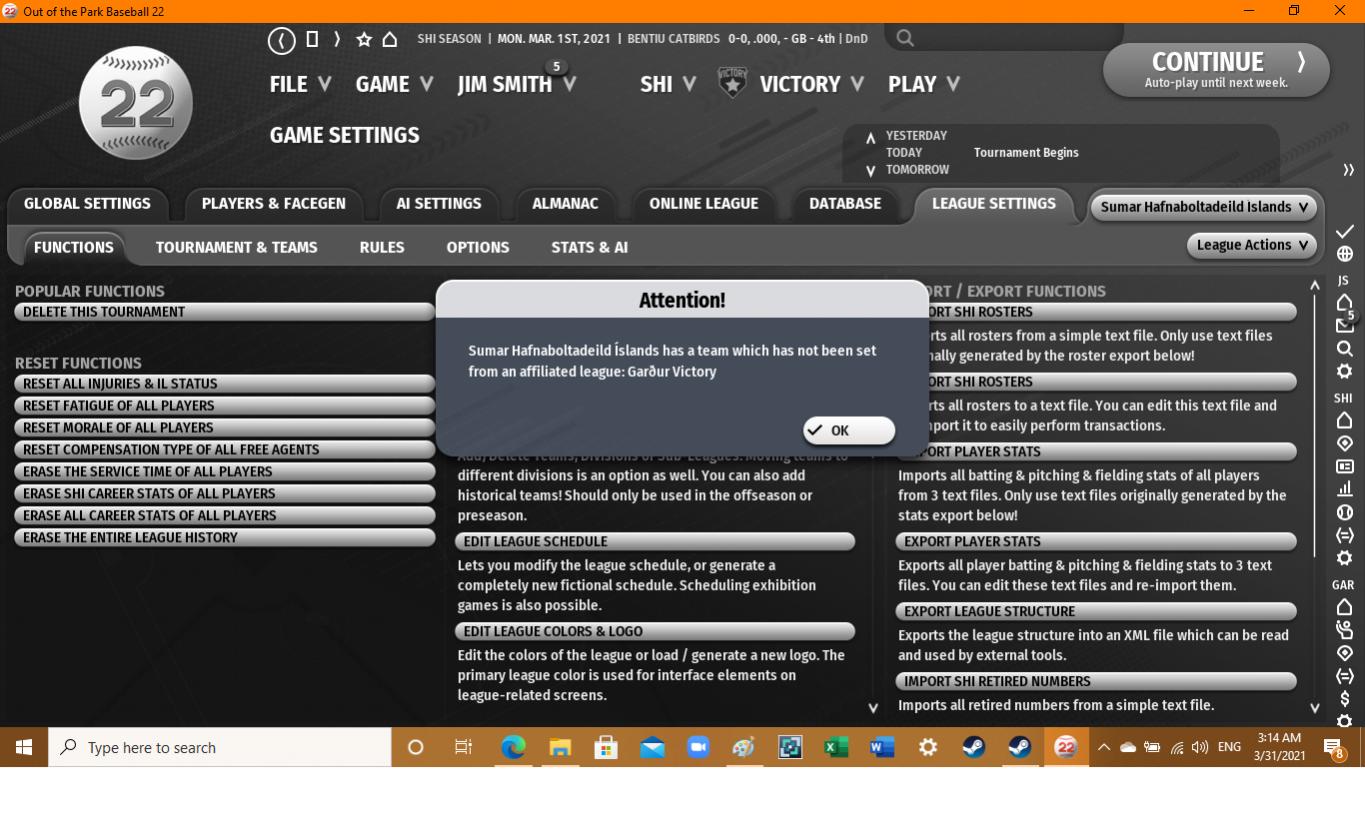Open the AI SETTINGS tab
The height and width of the screenshot is (823, 1365).
pyautogui.click(x=439, y=204)
